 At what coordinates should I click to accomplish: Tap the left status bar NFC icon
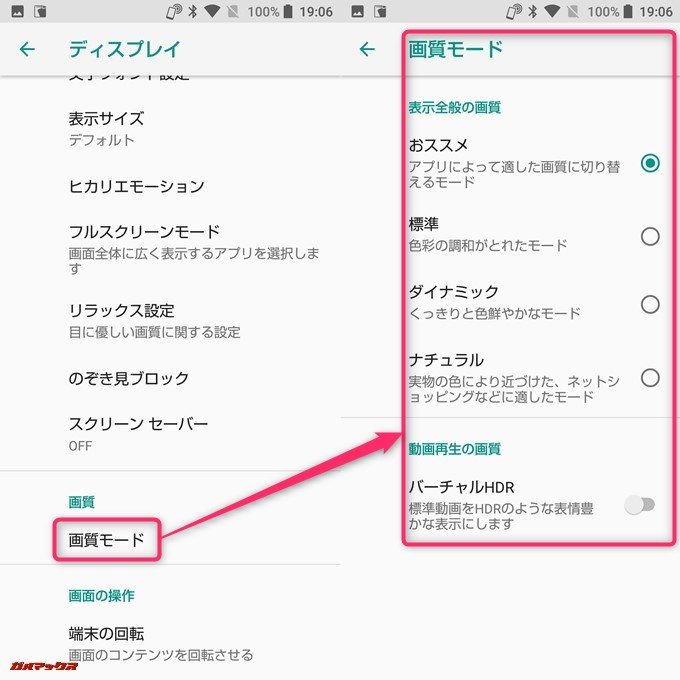(174, 11)
